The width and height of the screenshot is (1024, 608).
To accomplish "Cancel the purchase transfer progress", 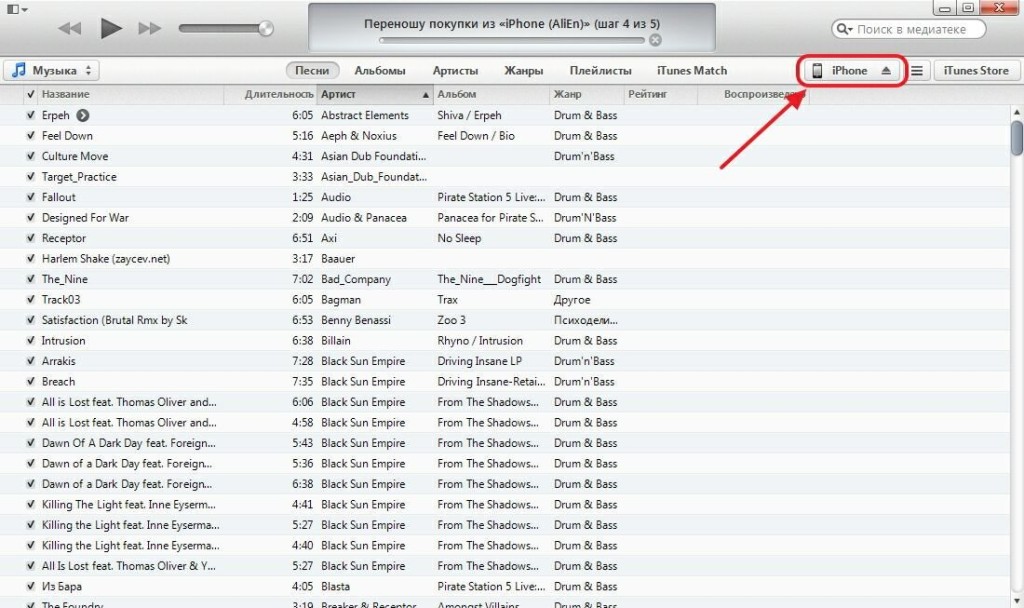I will coord(655,40).
